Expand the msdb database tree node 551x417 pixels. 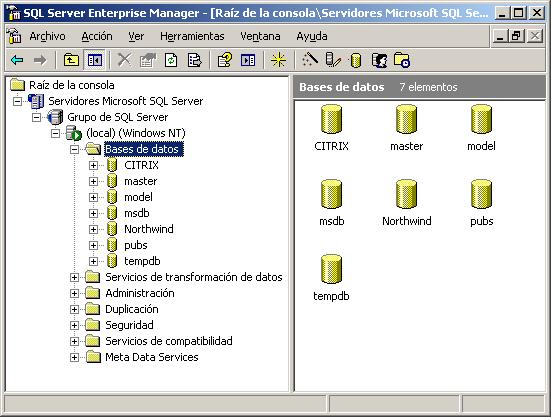[93, 213]
